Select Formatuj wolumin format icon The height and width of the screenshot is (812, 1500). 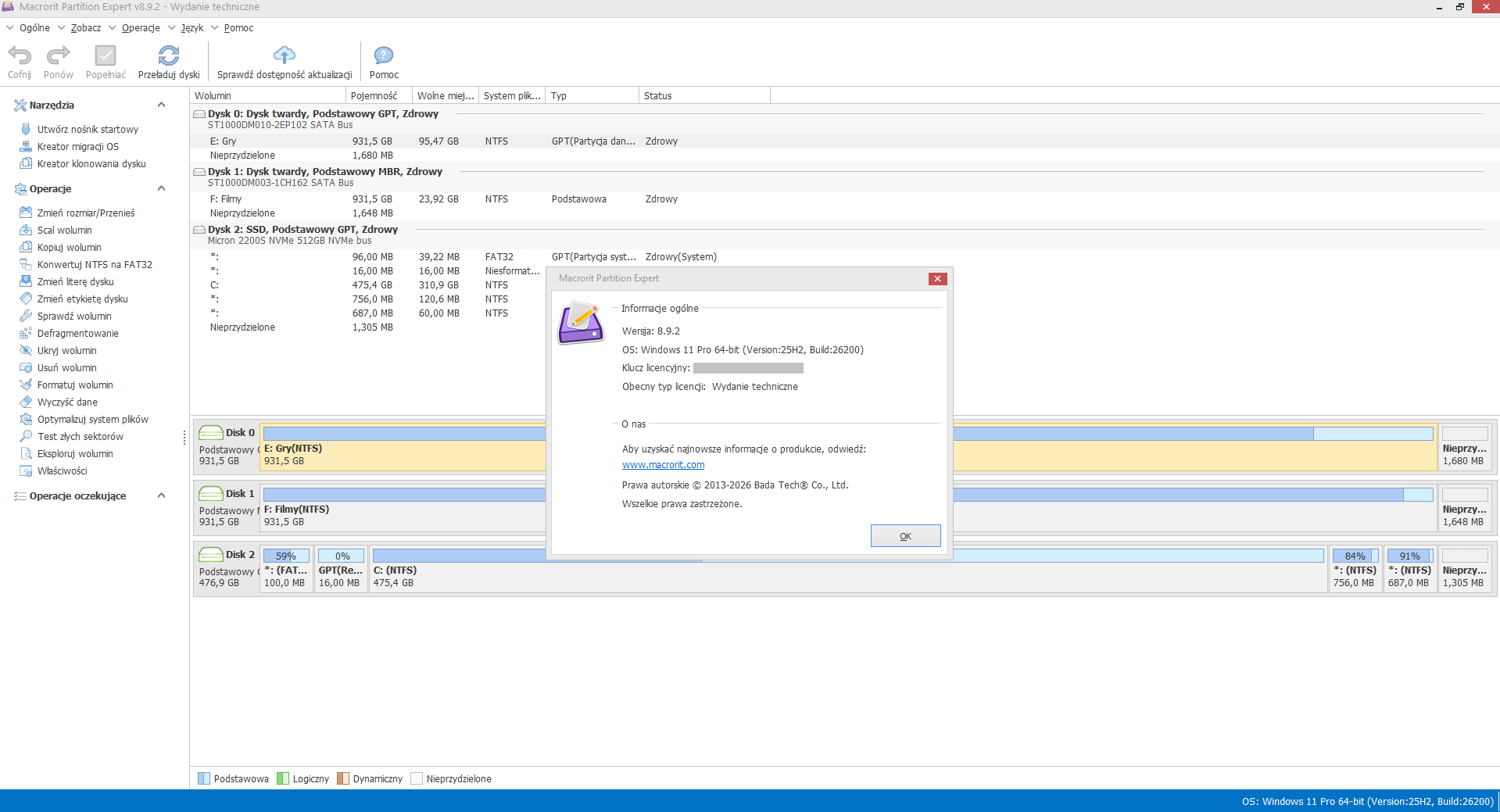pyautogui.click(x=26, y=385)
